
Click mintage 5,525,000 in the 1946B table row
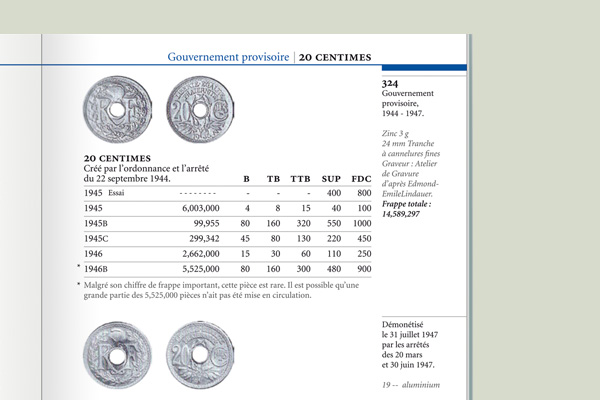201,269
